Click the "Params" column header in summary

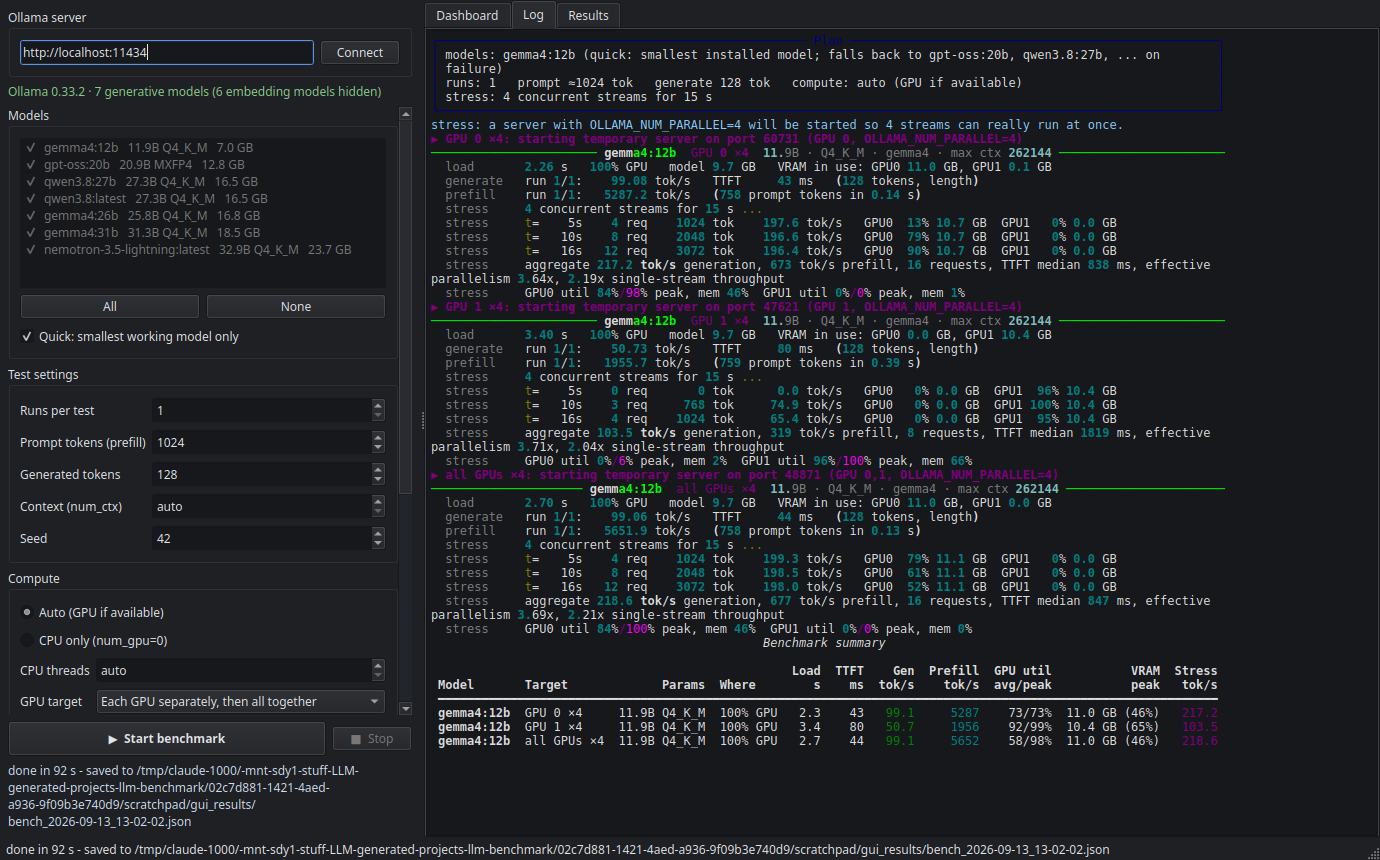coord(683,685)
